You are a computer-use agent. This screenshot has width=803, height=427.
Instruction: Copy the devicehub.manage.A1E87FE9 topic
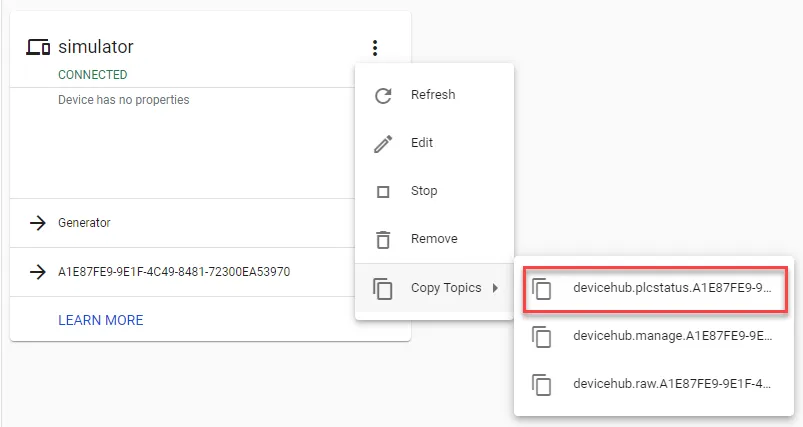coord(654,336)
